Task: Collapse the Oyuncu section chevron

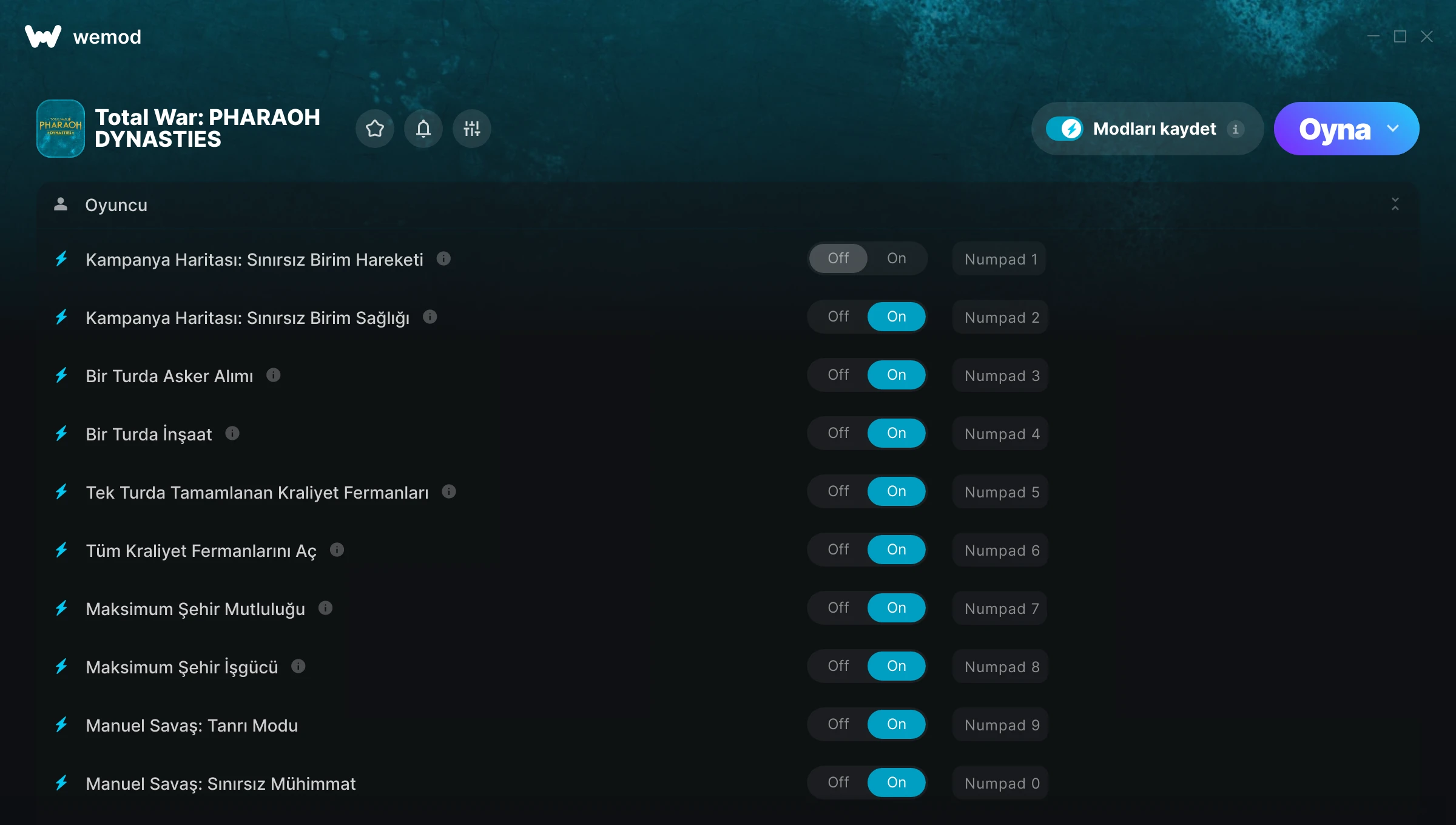Action: [1395, 204]
